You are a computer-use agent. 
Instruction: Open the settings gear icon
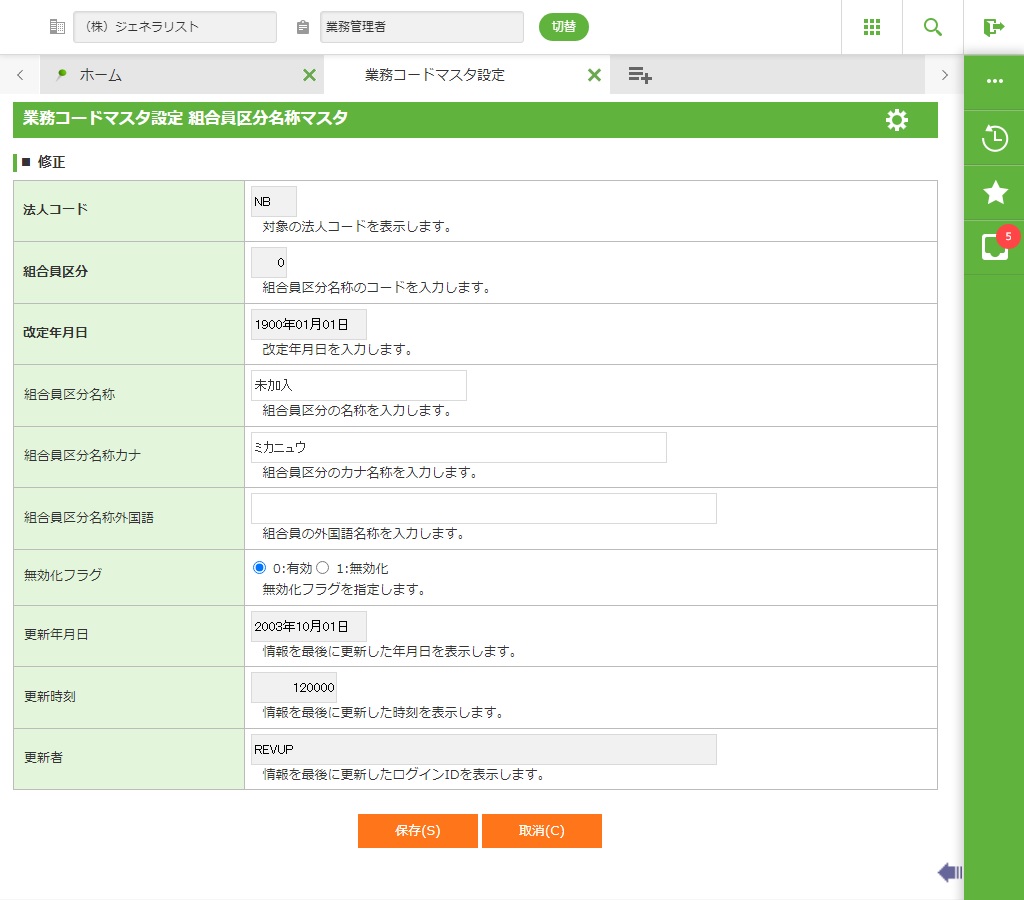(897, 120)
